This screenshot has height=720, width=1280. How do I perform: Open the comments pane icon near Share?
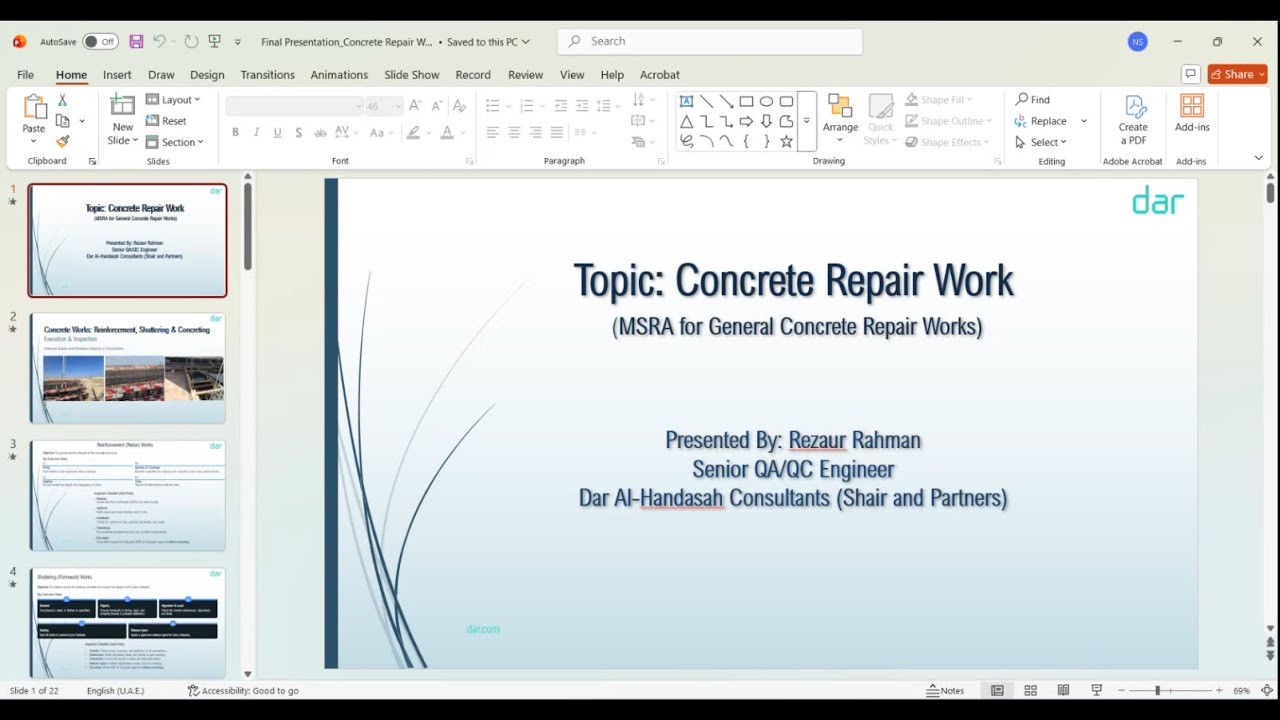(1190, 74)
